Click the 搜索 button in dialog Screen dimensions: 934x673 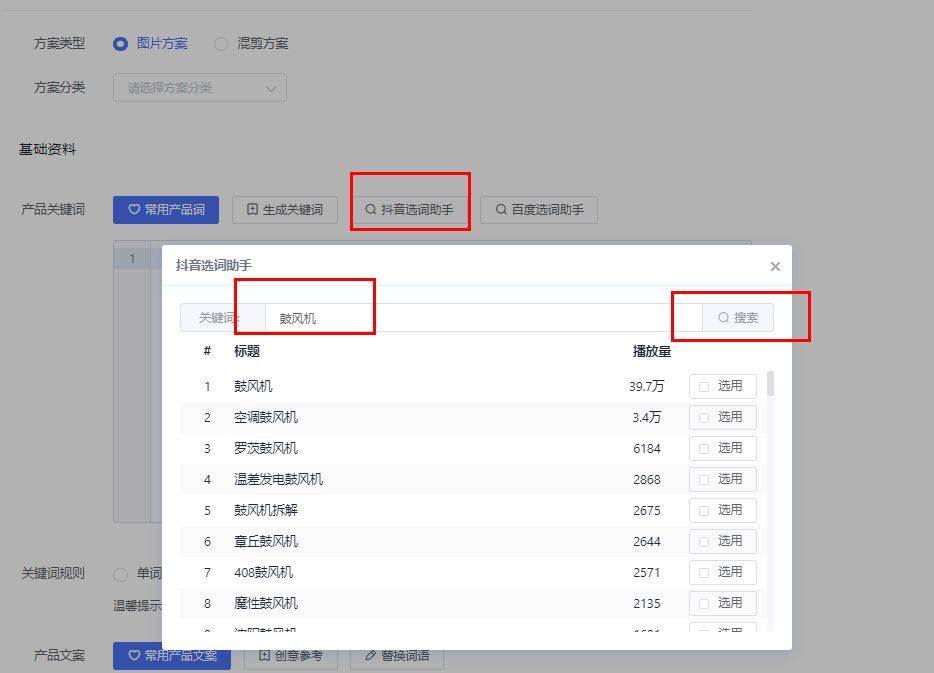tap(738, 317)
